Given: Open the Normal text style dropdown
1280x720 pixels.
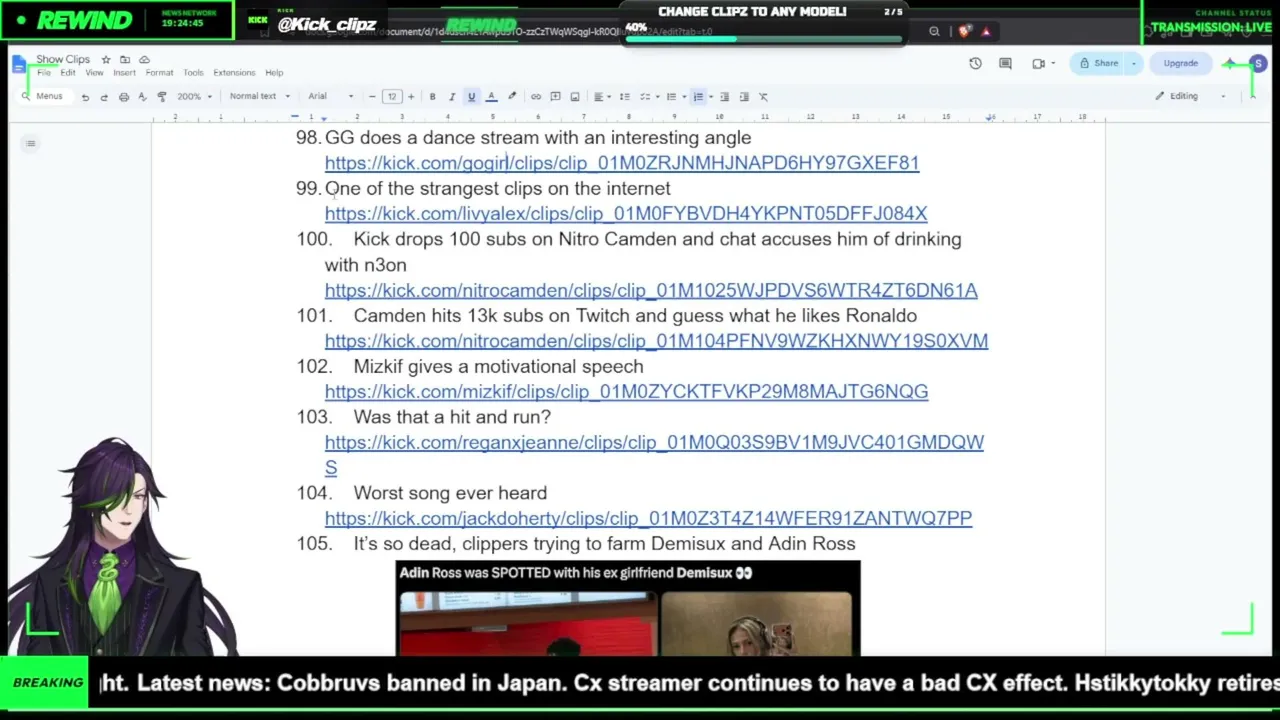Looking at the screenshot, I should click(x=259, y=97).
